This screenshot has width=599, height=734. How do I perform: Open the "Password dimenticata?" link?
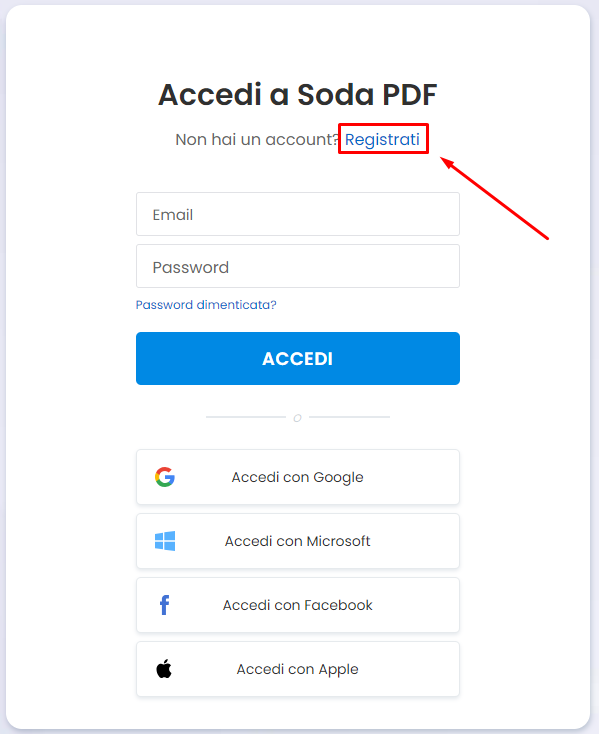pos(206,305)
